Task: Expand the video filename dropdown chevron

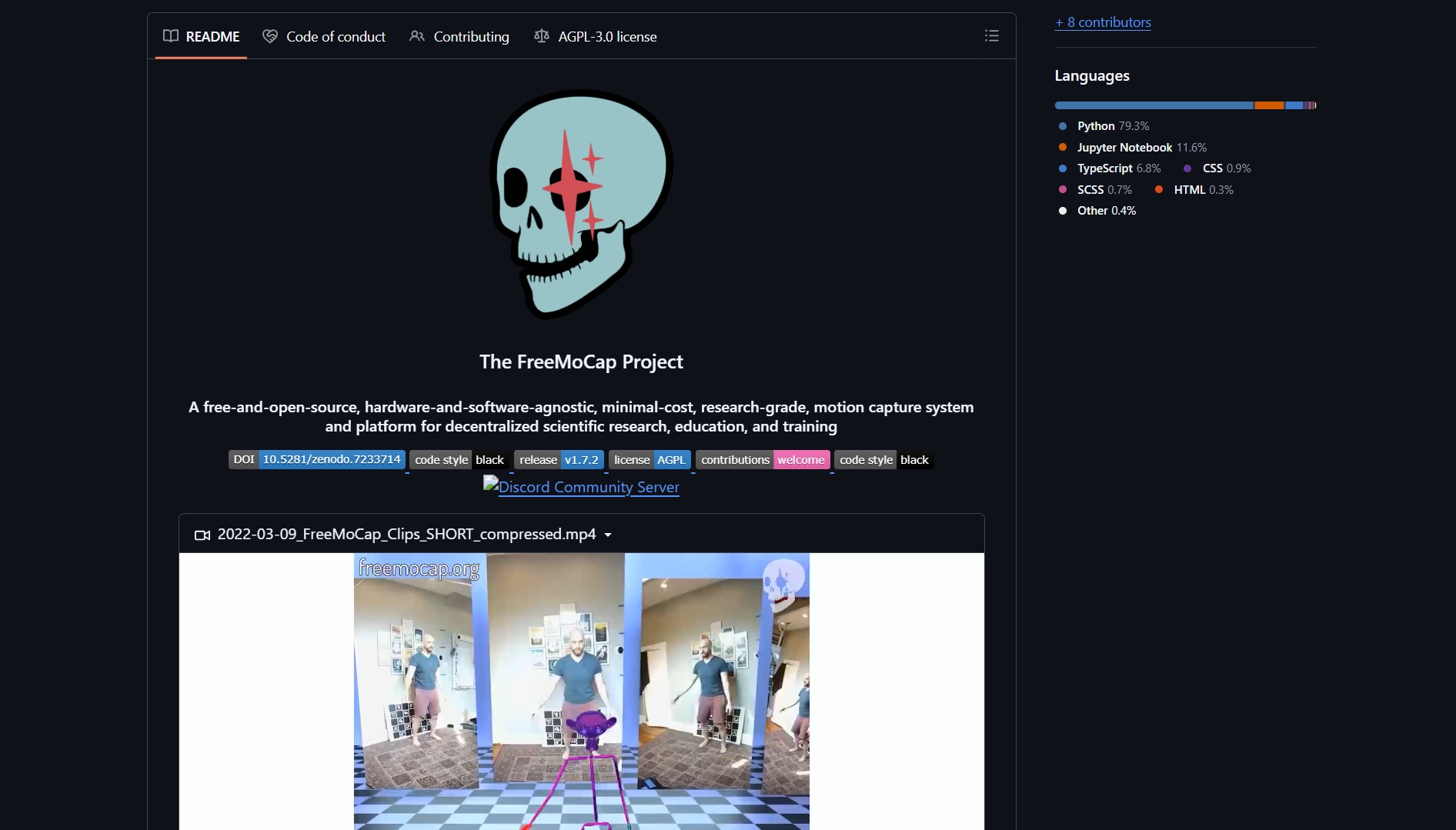Action: coord(607,535)
